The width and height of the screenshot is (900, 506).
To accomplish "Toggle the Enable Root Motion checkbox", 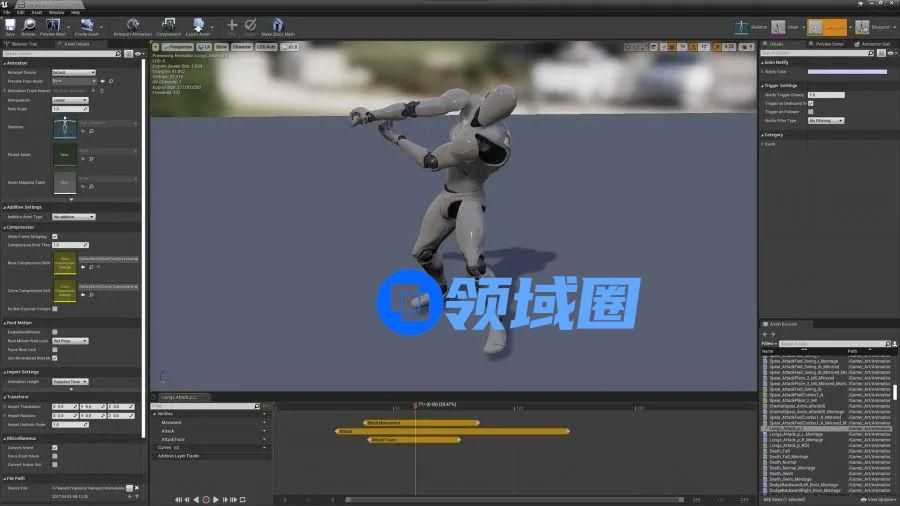I will pyautogui.click(x=55, y=331).
